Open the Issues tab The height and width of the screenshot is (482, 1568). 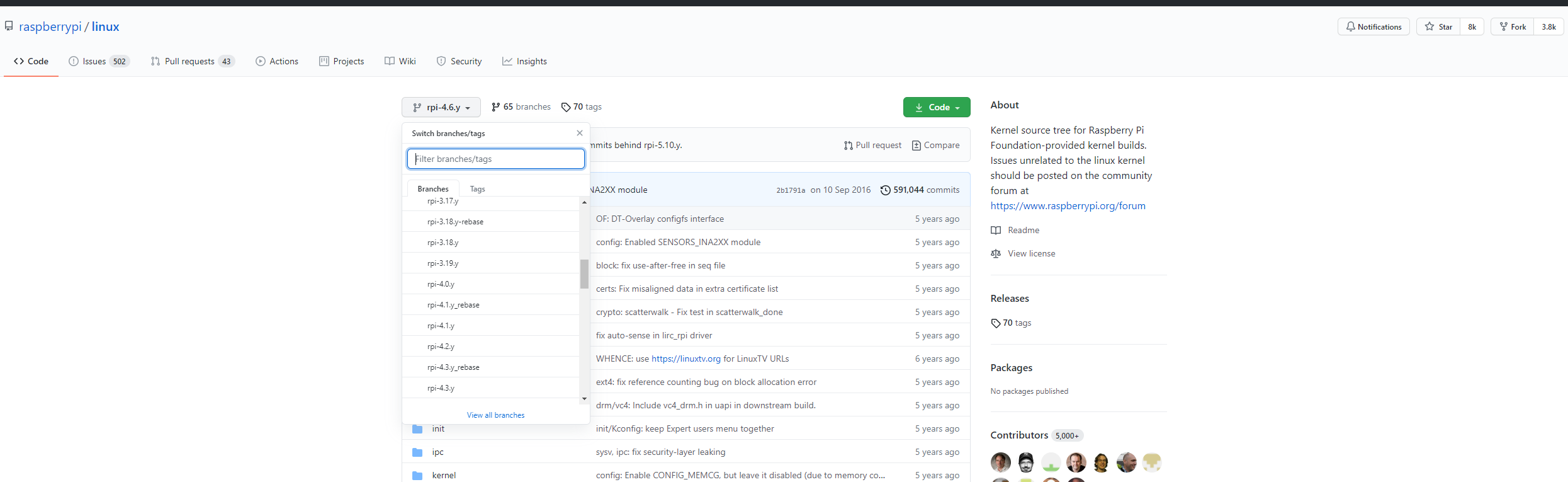click(x=99, y=61)
